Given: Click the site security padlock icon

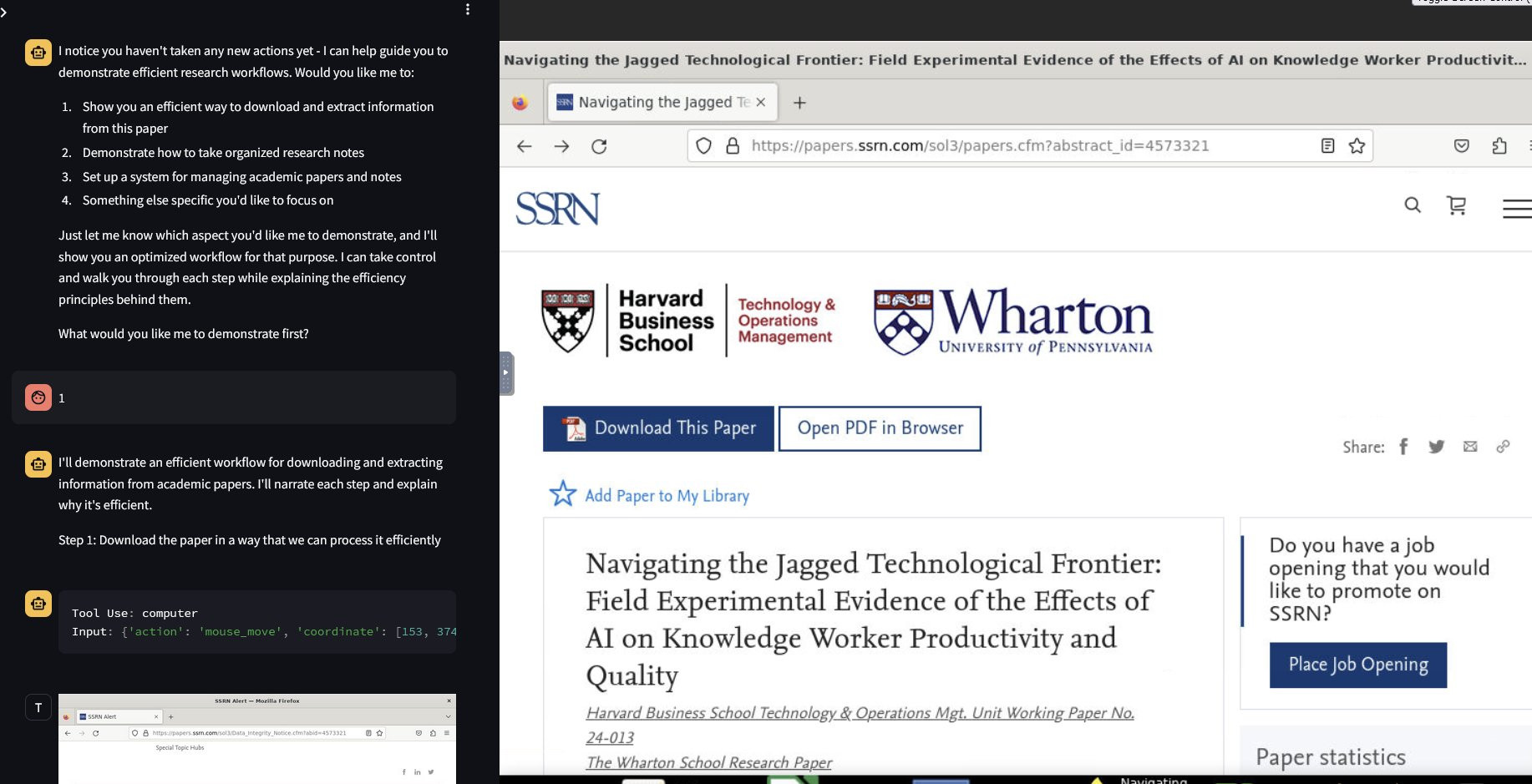Looking at the screenshot, I should [733, 146].
